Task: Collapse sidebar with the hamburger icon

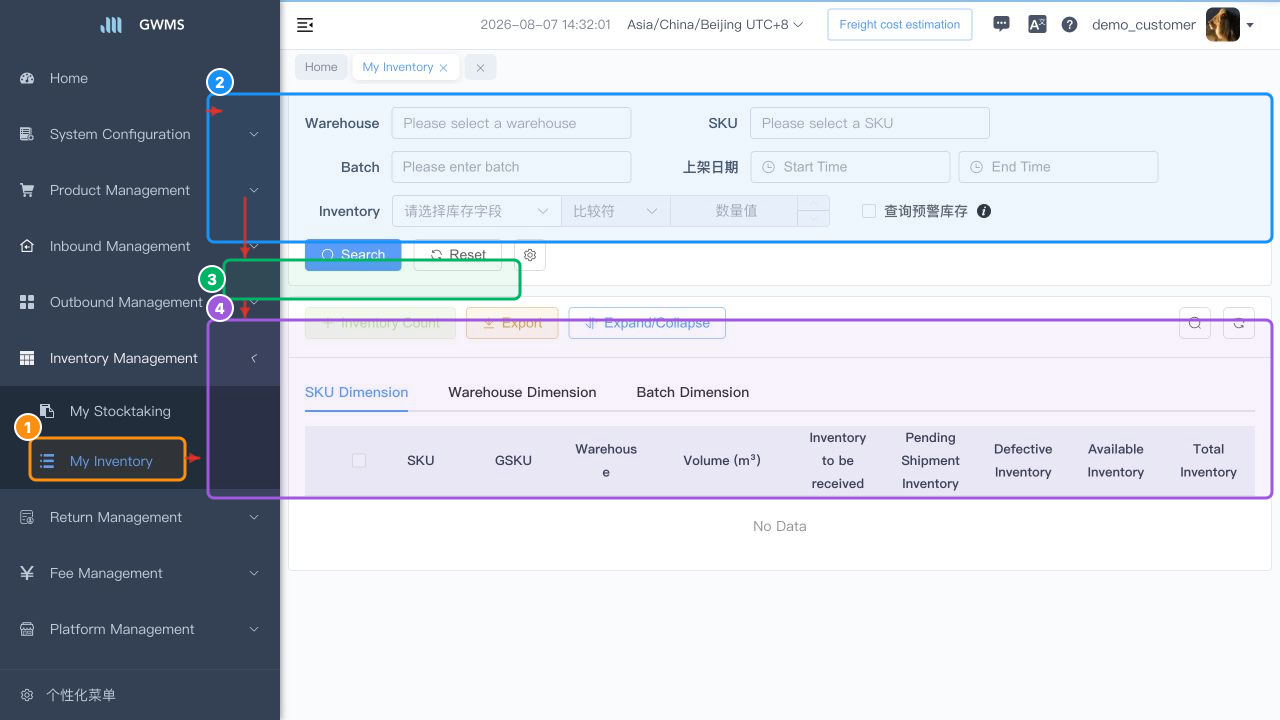Action: 305,25
